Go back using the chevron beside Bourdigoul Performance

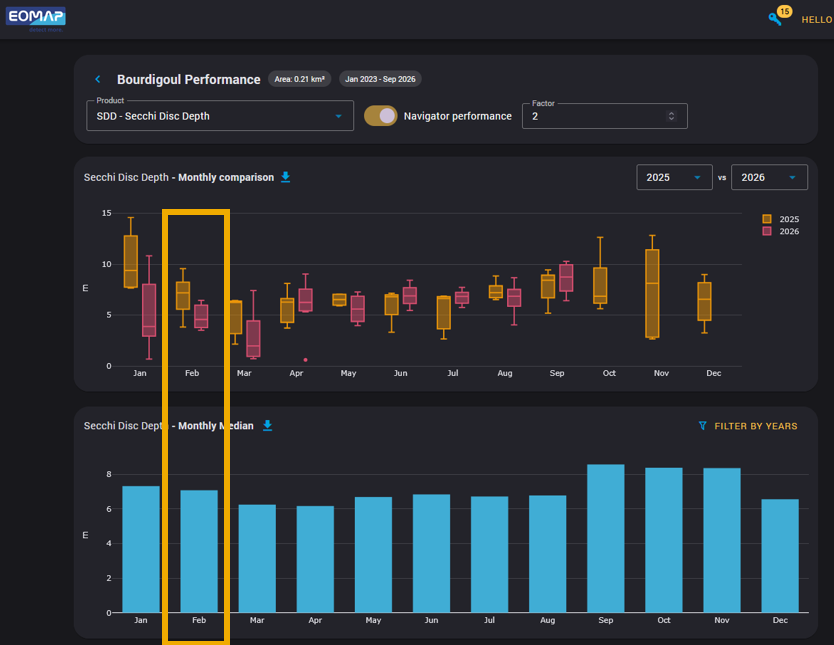pos(98,79)
